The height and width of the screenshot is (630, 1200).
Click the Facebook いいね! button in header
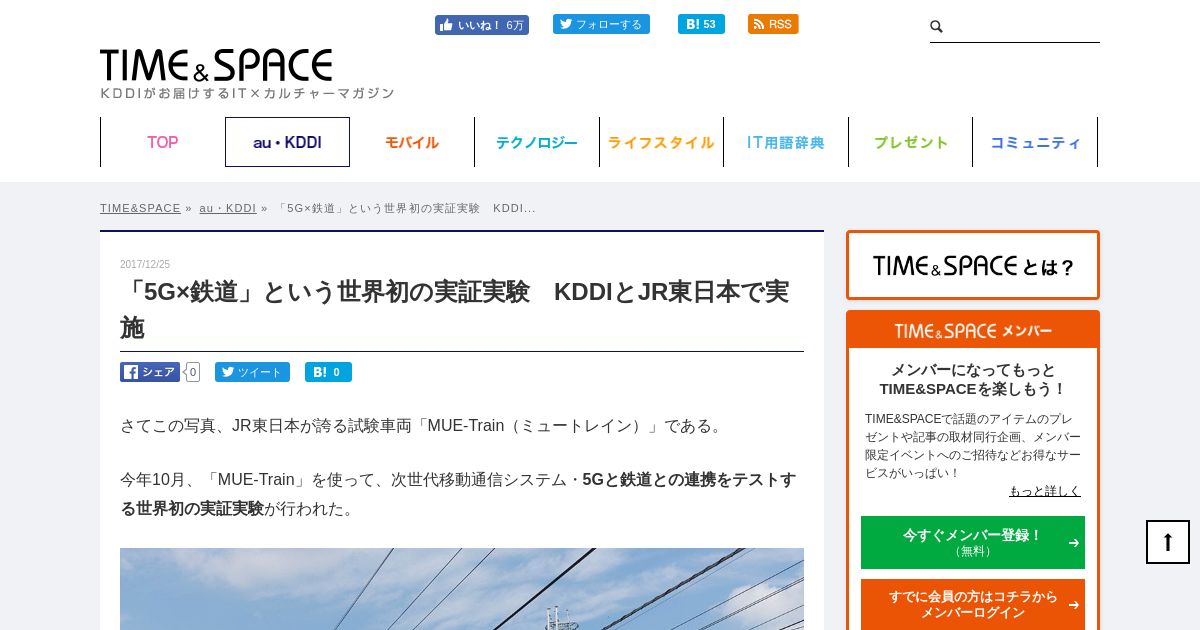coord(481,25)
